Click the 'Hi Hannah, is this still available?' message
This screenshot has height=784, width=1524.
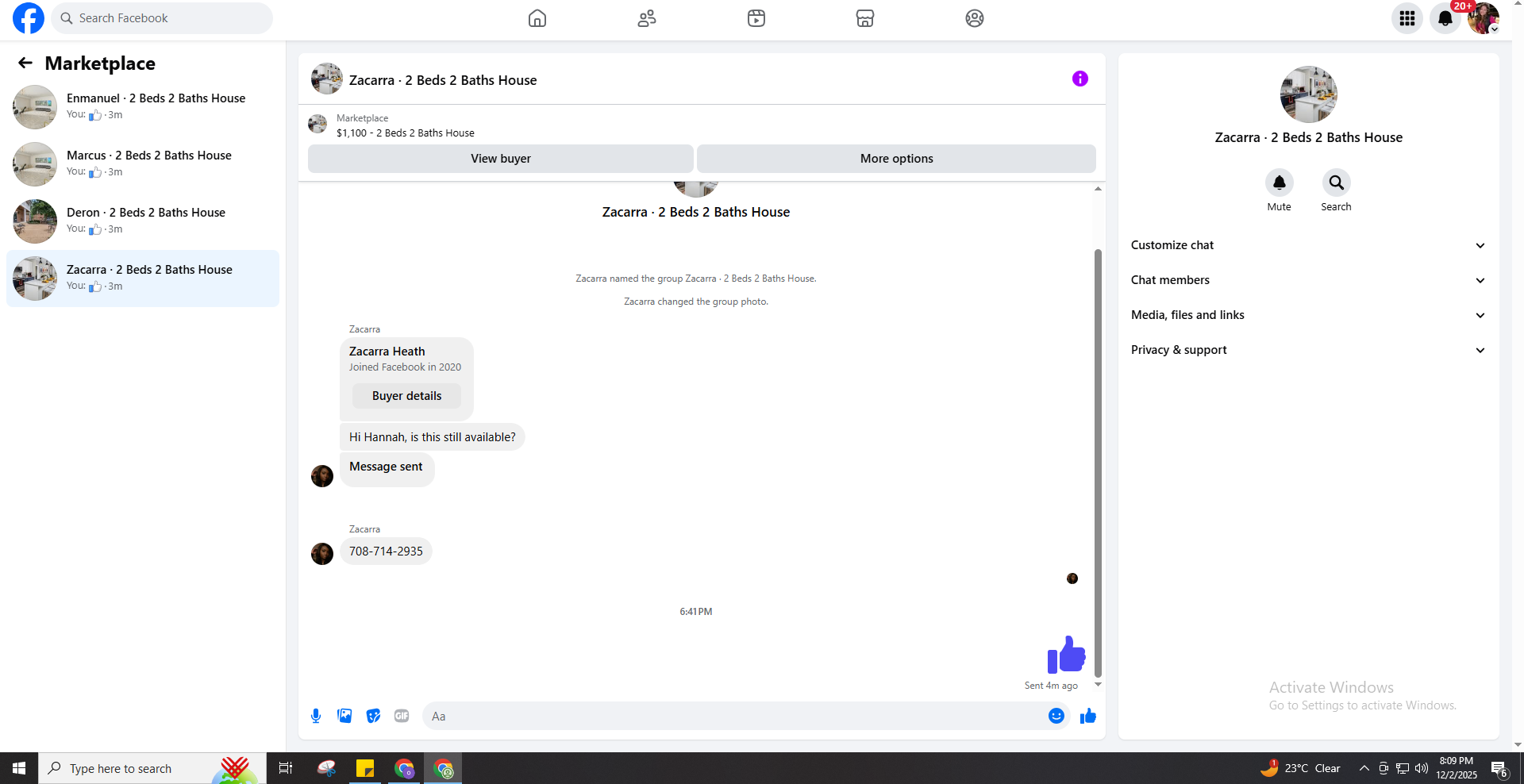pos(433,437)
